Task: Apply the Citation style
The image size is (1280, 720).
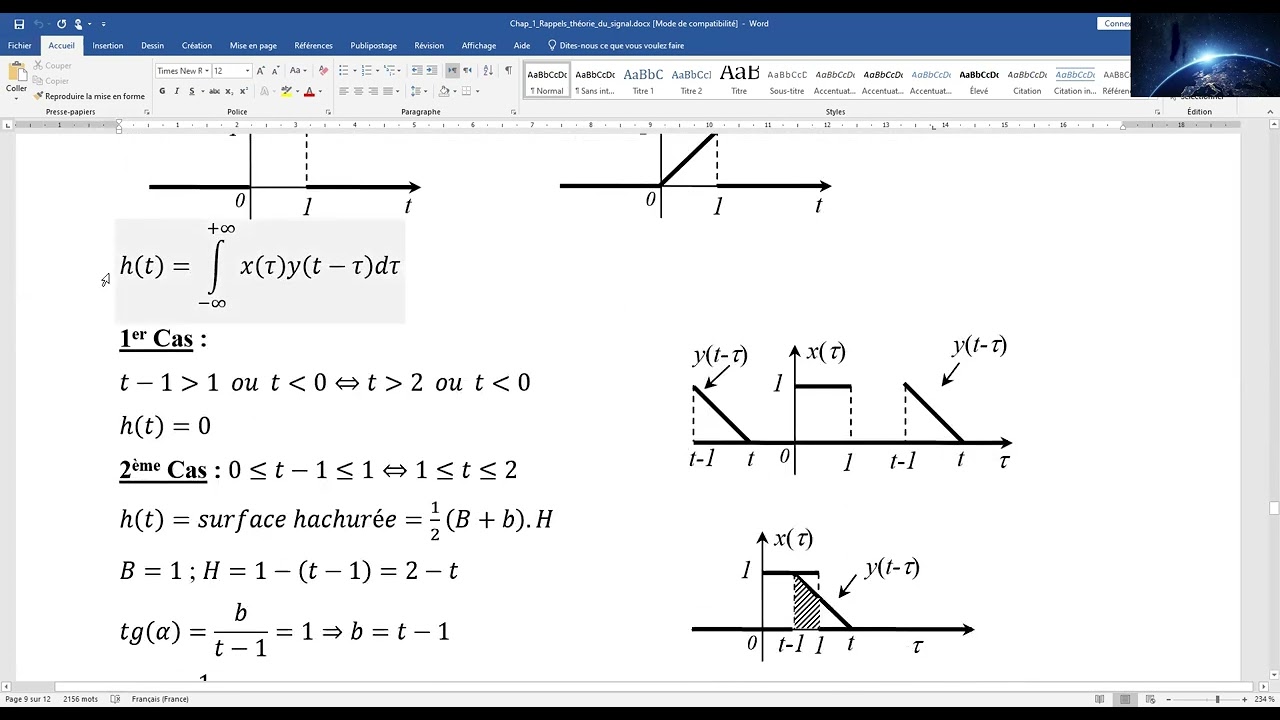Action: click(x=1027, y=80)
